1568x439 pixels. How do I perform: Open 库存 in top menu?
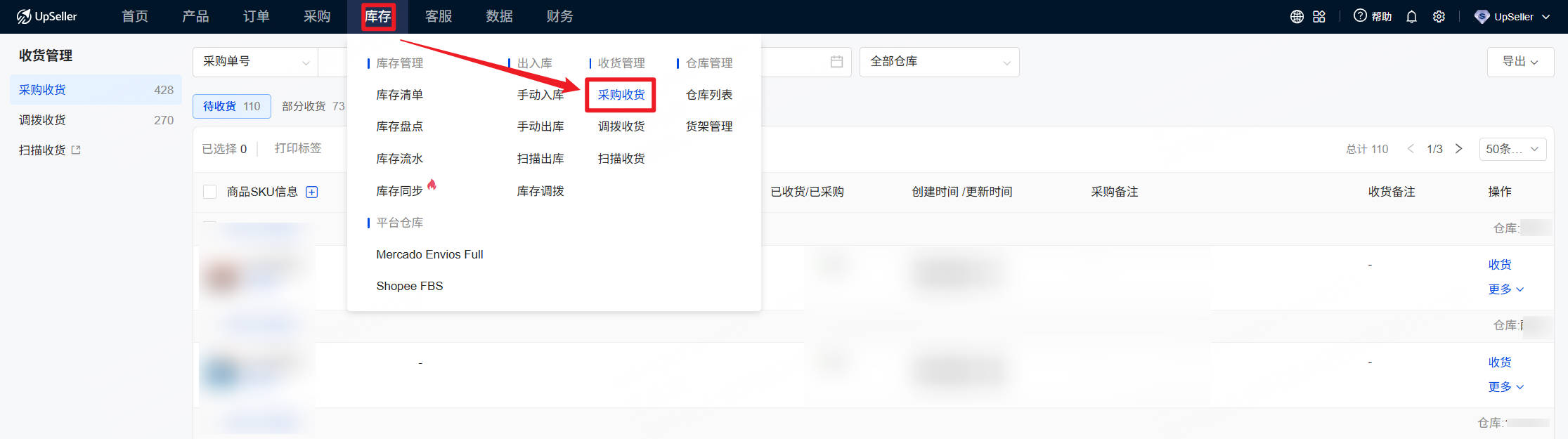(x=378, y=16)
